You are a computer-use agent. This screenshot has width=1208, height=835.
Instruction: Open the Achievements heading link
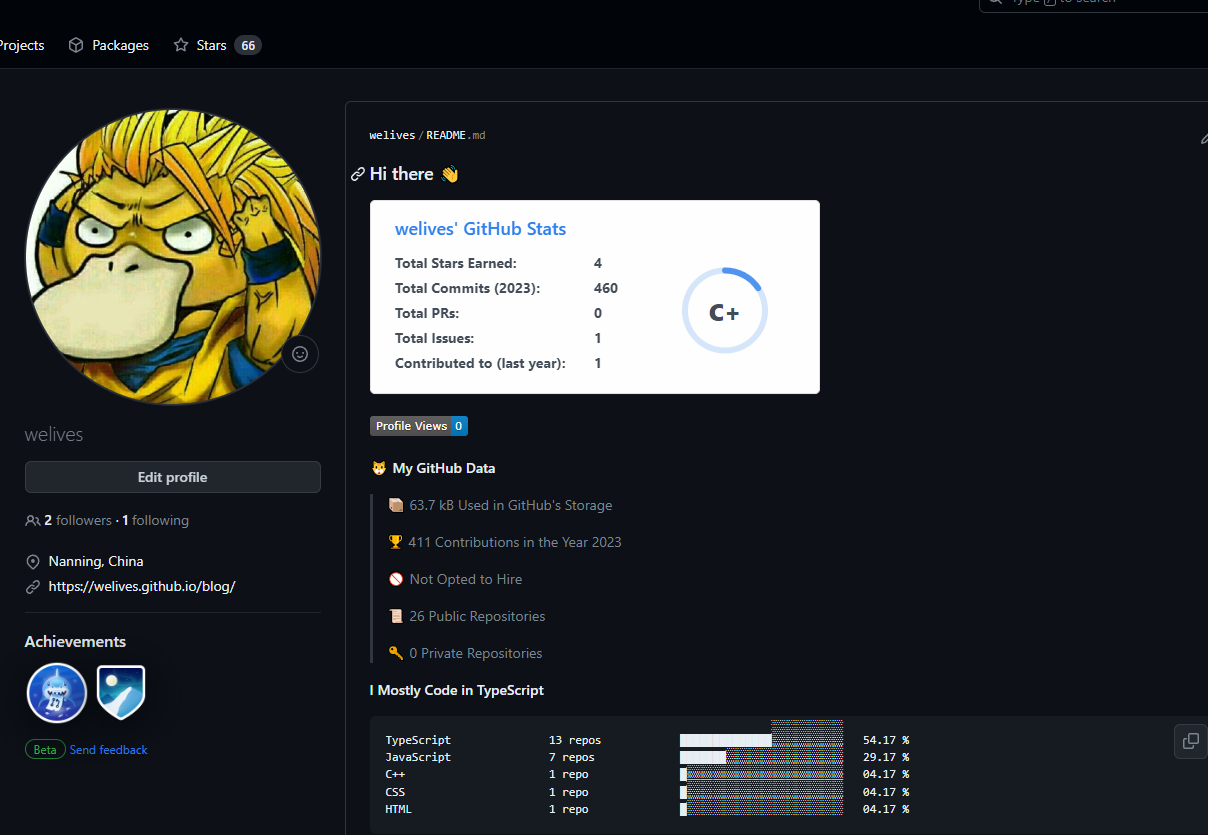coord(75,642)
